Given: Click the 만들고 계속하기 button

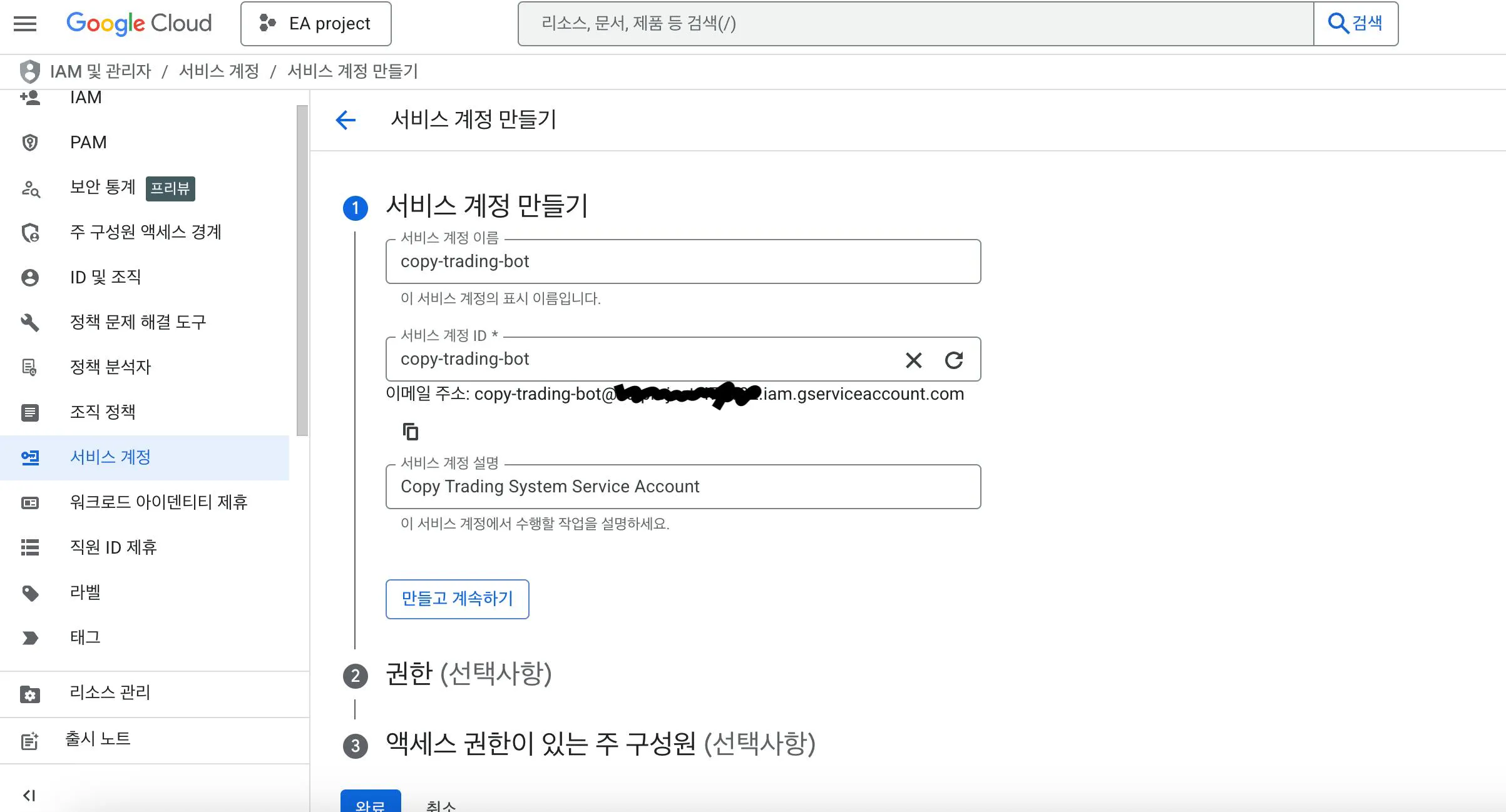Looking at the screenshot, I should click(x=457, y=599).
